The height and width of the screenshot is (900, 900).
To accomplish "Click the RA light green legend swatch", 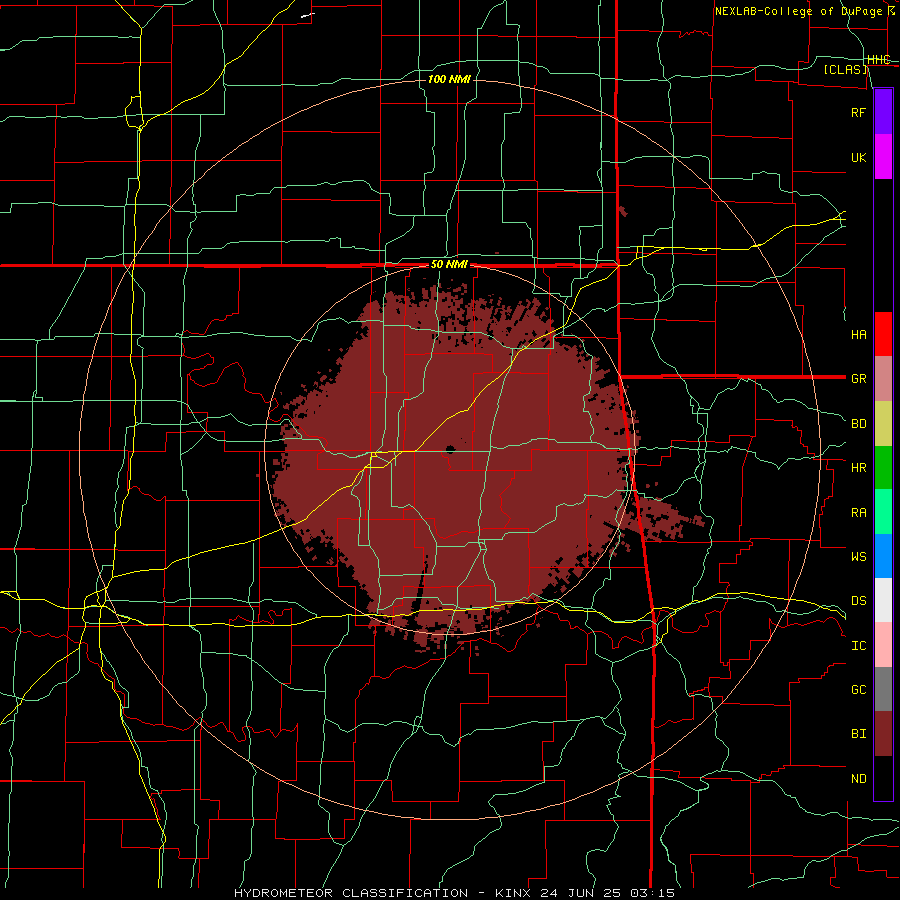I will 883,512.
